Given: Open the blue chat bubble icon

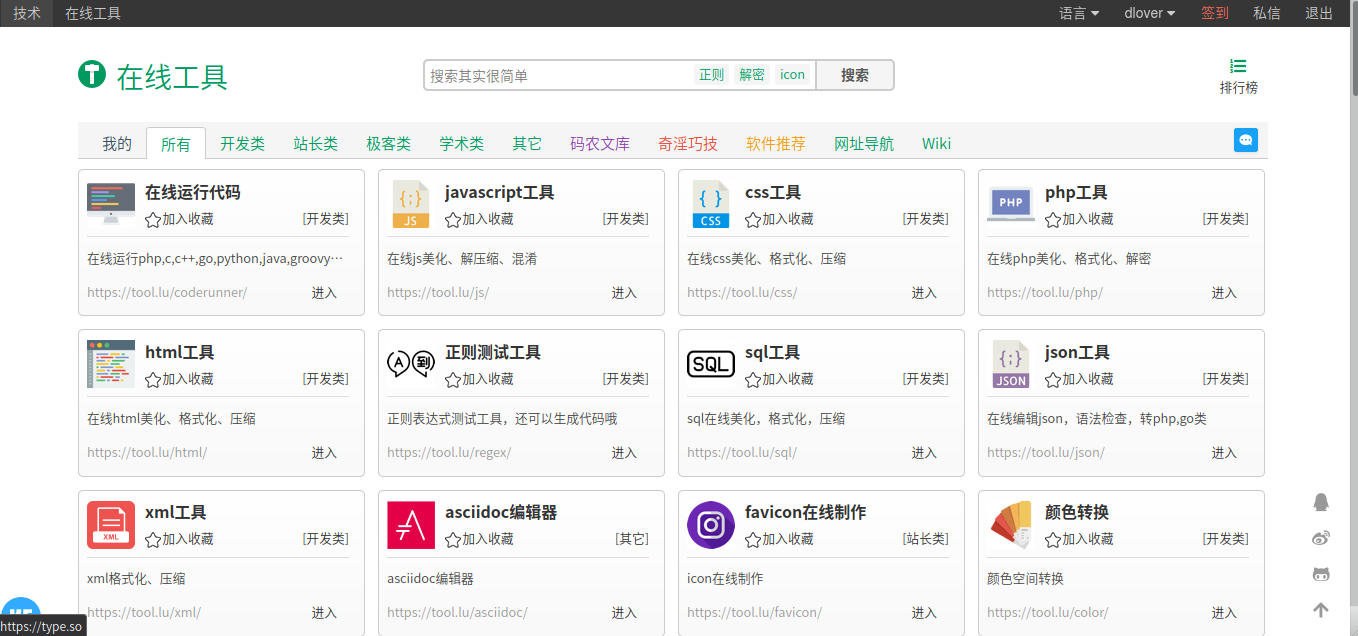Looking at the screenshot, I should coord(1246,140).
